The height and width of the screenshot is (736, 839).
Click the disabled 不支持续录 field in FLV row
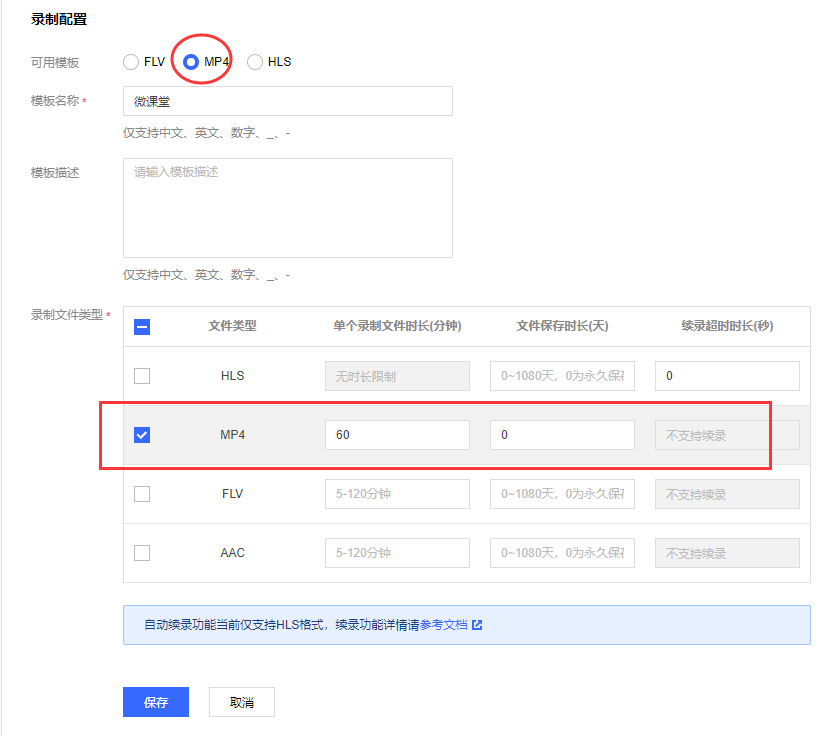(x=727, y=494)
